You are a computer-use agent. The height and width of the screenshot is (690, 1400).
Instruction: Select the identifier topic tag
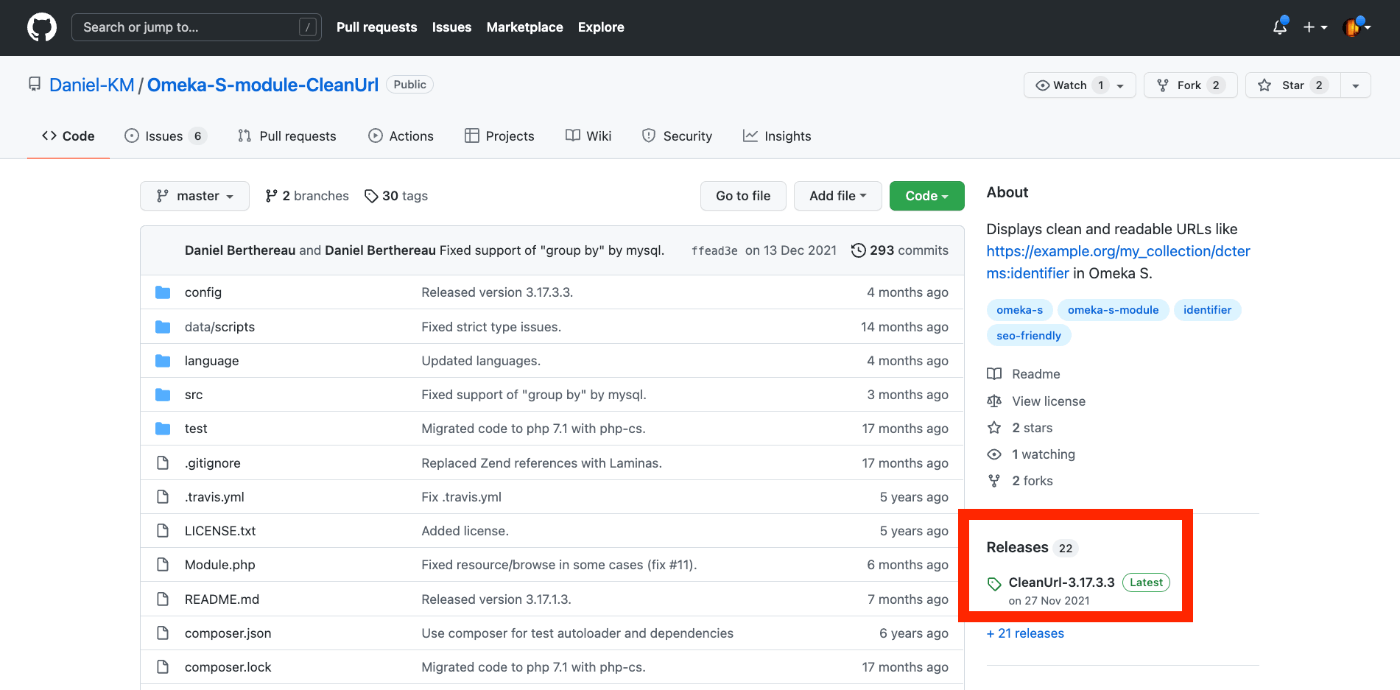1207,310
